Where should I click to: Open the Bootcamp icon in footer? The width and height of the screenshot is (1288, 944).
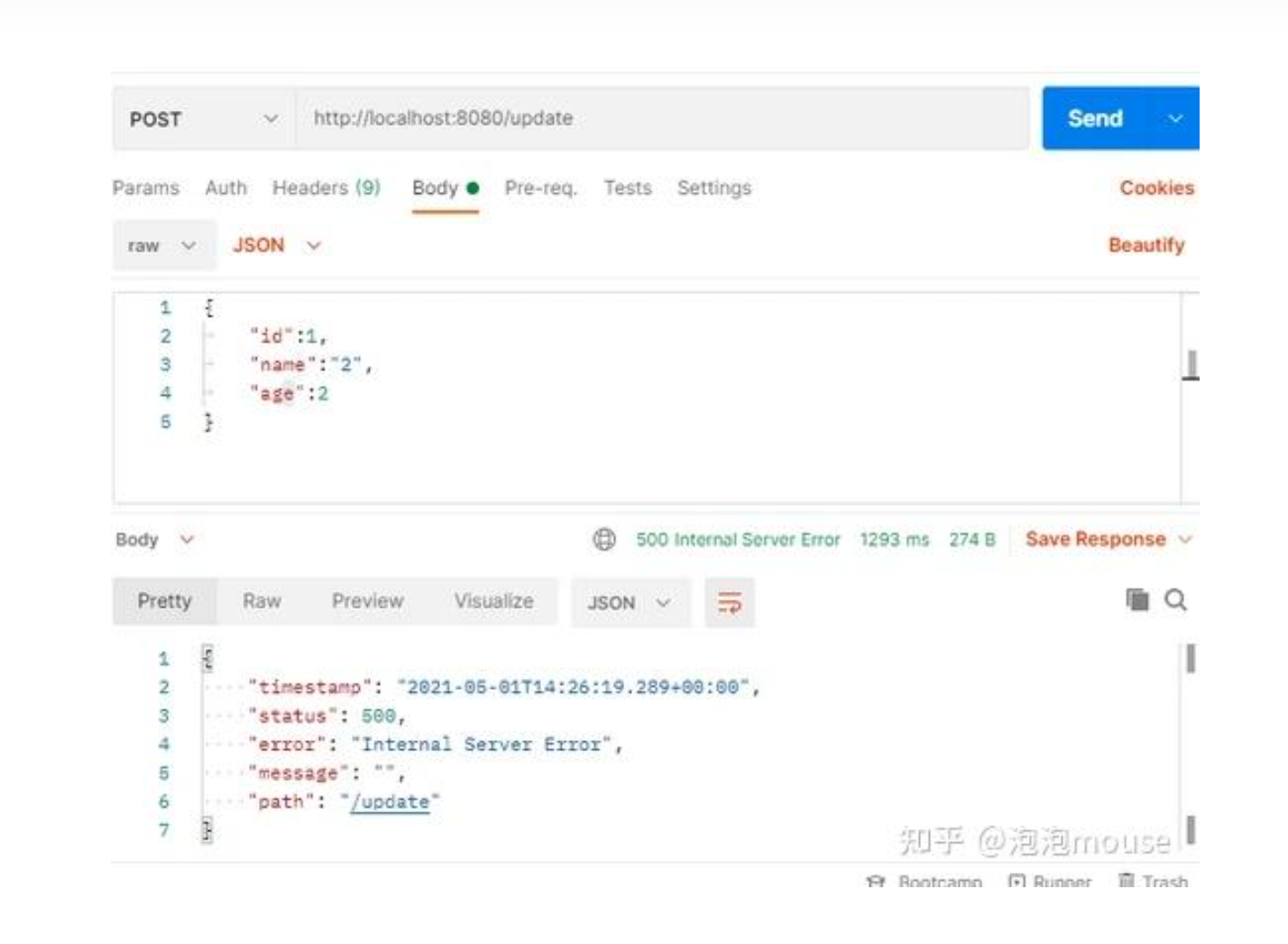(x=875, y=882)
